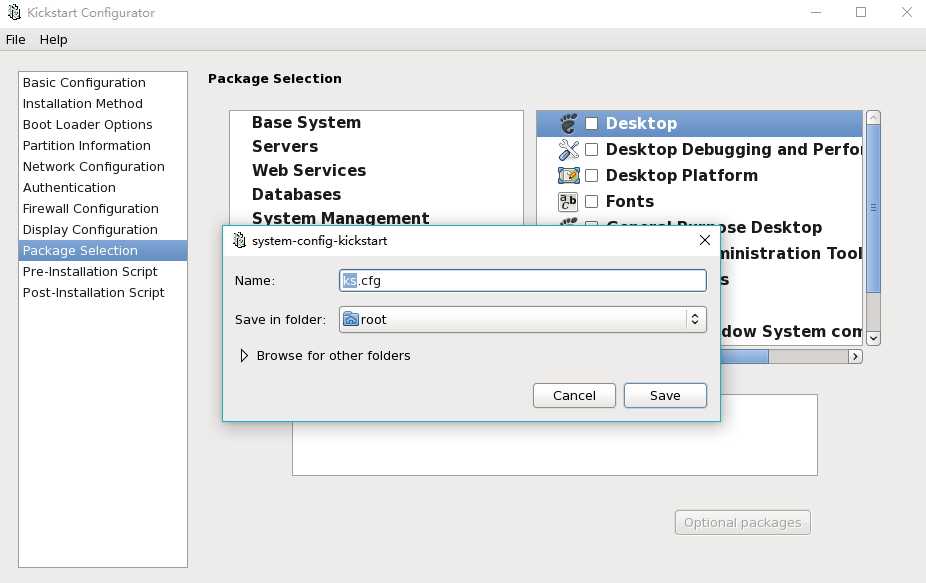The width and height of the screenshot is (926, 583).
Task: Open Network Configuration section
Action: 103,167
